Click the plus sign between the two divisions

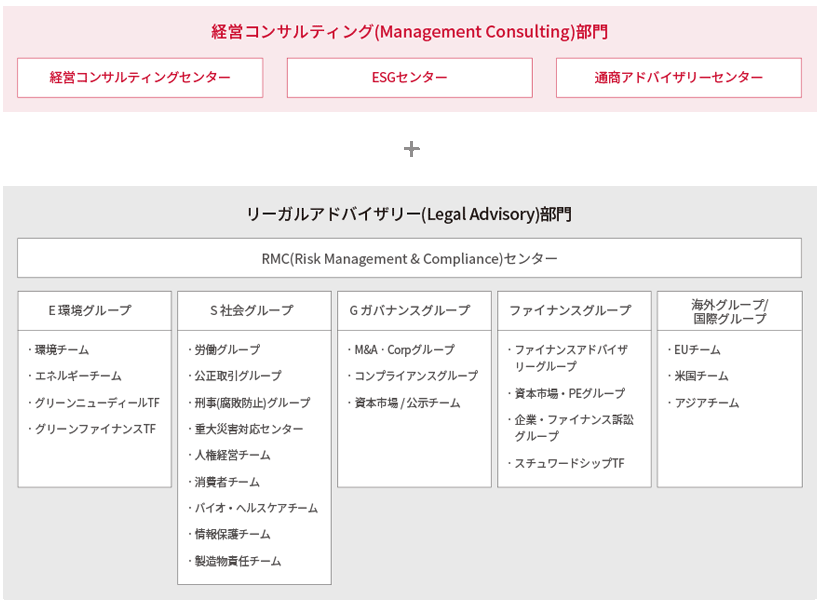pos(411,149)
